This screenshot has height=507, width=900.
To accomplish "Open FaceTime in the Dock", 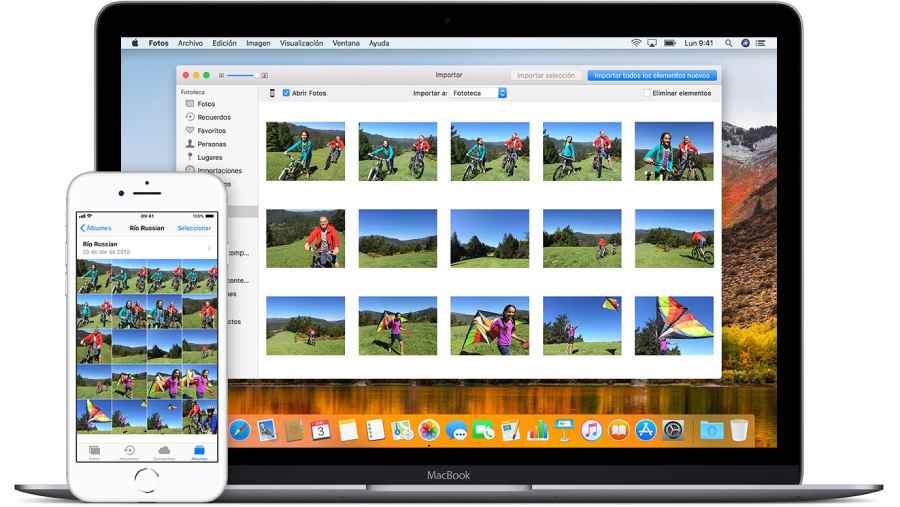I will coord(483,430).
